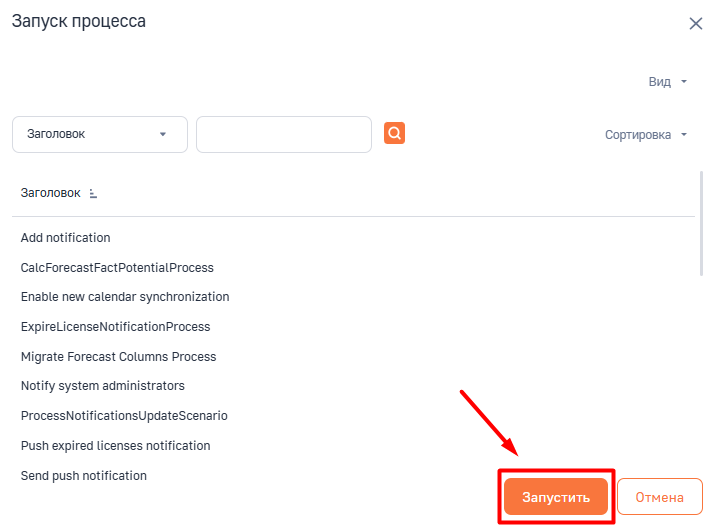Image resolution: width=717 pixels, height=527 pixels.
Task: Close the Запуск процесса dialog
Action: 696,23
